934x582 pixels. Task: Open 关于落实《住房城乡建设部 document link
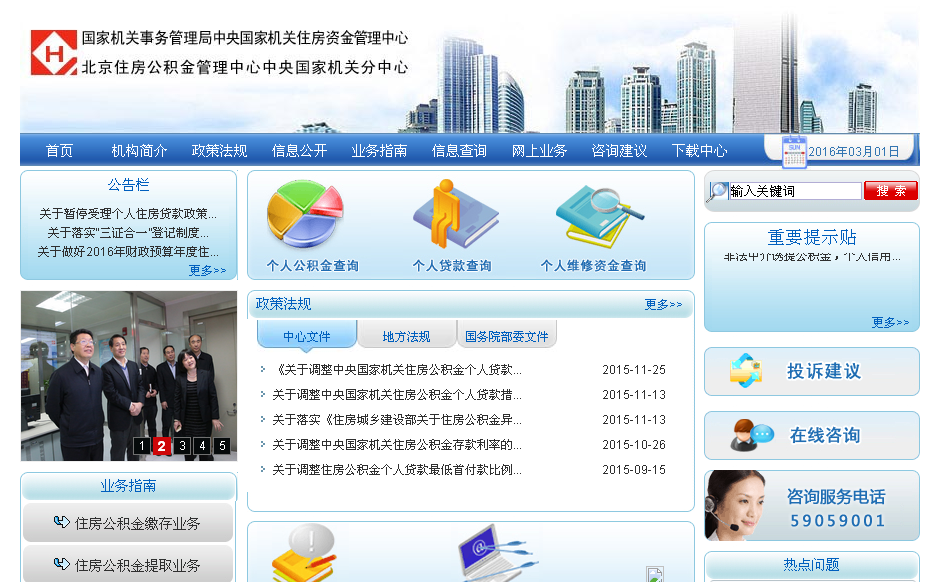[x=397, y=419]
